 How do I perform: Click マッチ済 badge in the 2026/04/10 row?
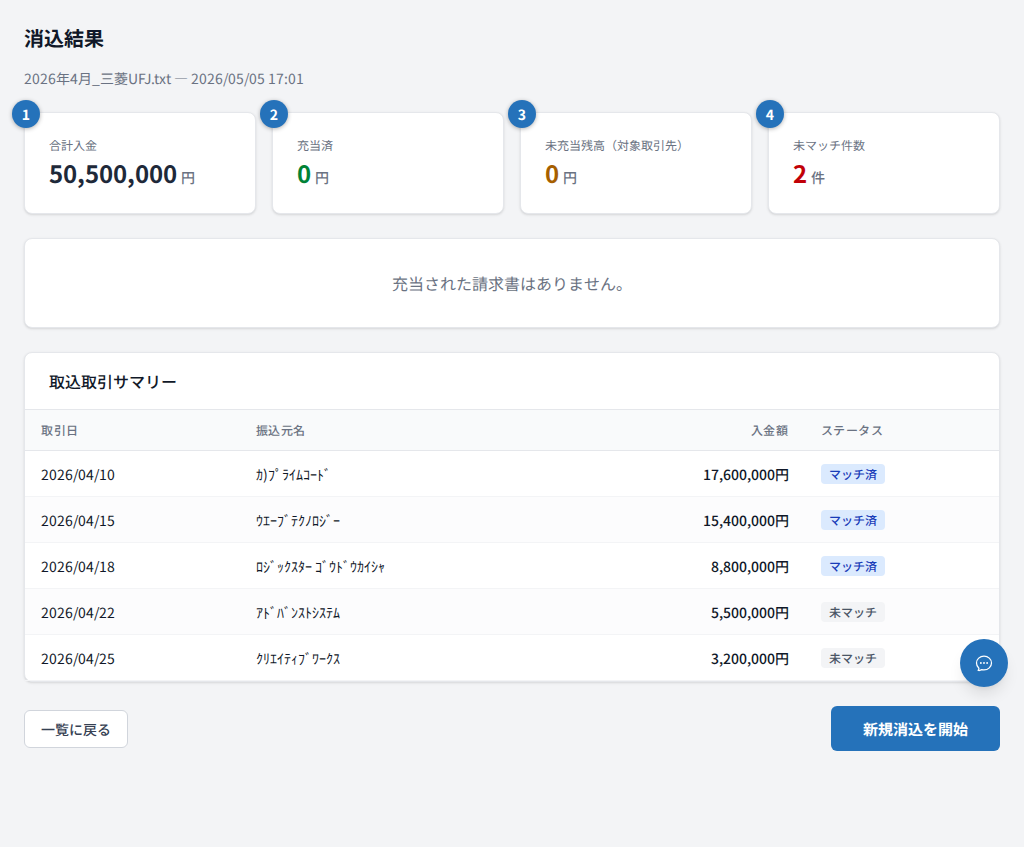coord(853,474)
